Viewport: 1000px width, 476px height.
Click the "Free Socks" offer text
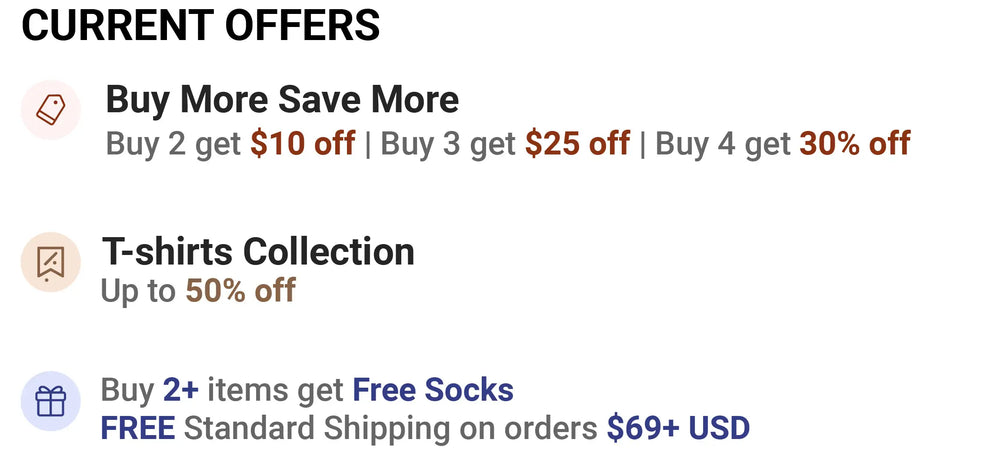pyautogui.click(x=433, y=390)
